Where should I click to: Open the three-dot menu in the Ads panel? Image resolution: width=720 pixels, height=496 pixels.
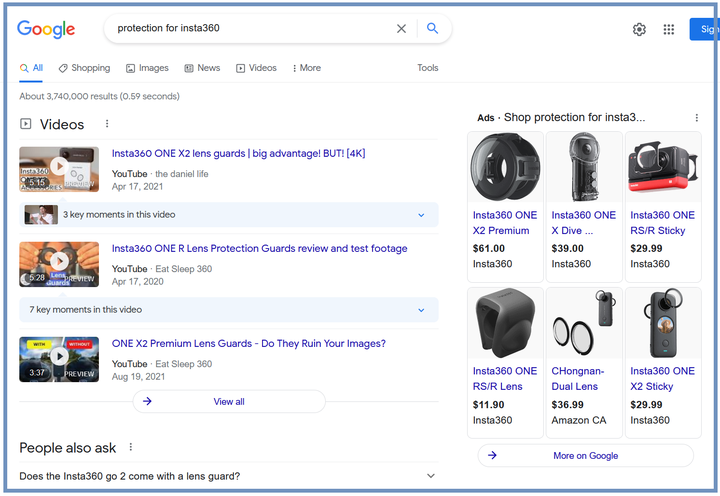coord(697,118)
